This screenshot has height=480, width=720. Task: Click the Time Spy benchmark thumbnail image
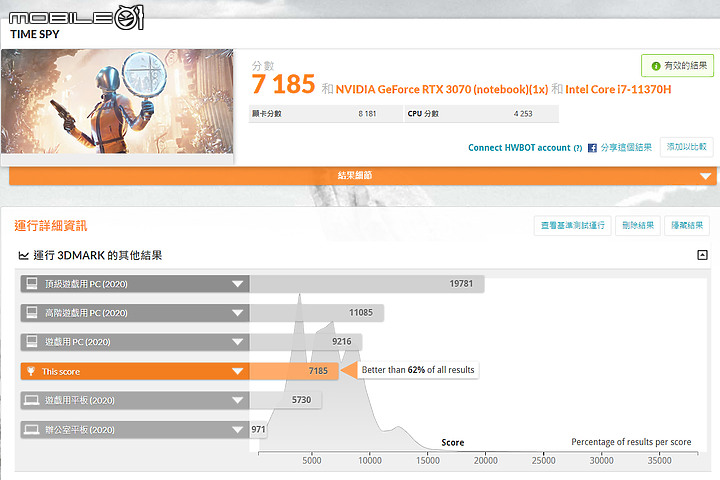pyautogui.click(x=117, y=102)
